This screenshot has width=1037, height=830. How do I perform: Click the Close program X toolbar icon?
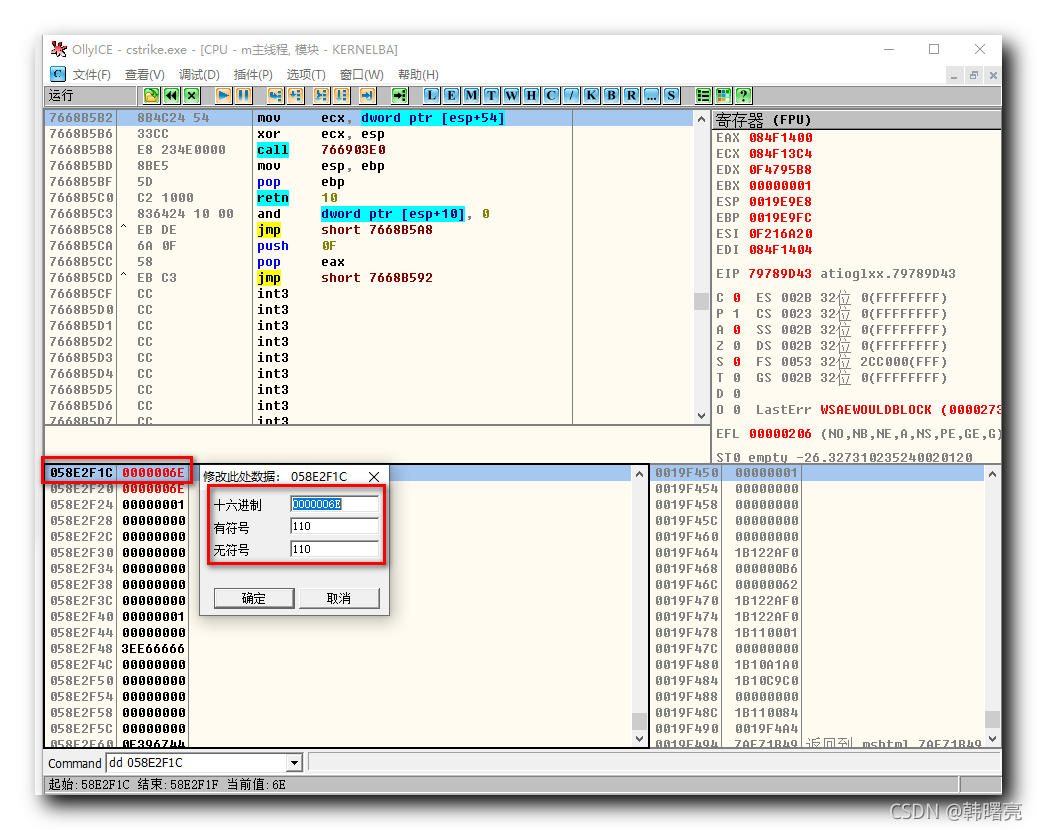click(191, 95)
